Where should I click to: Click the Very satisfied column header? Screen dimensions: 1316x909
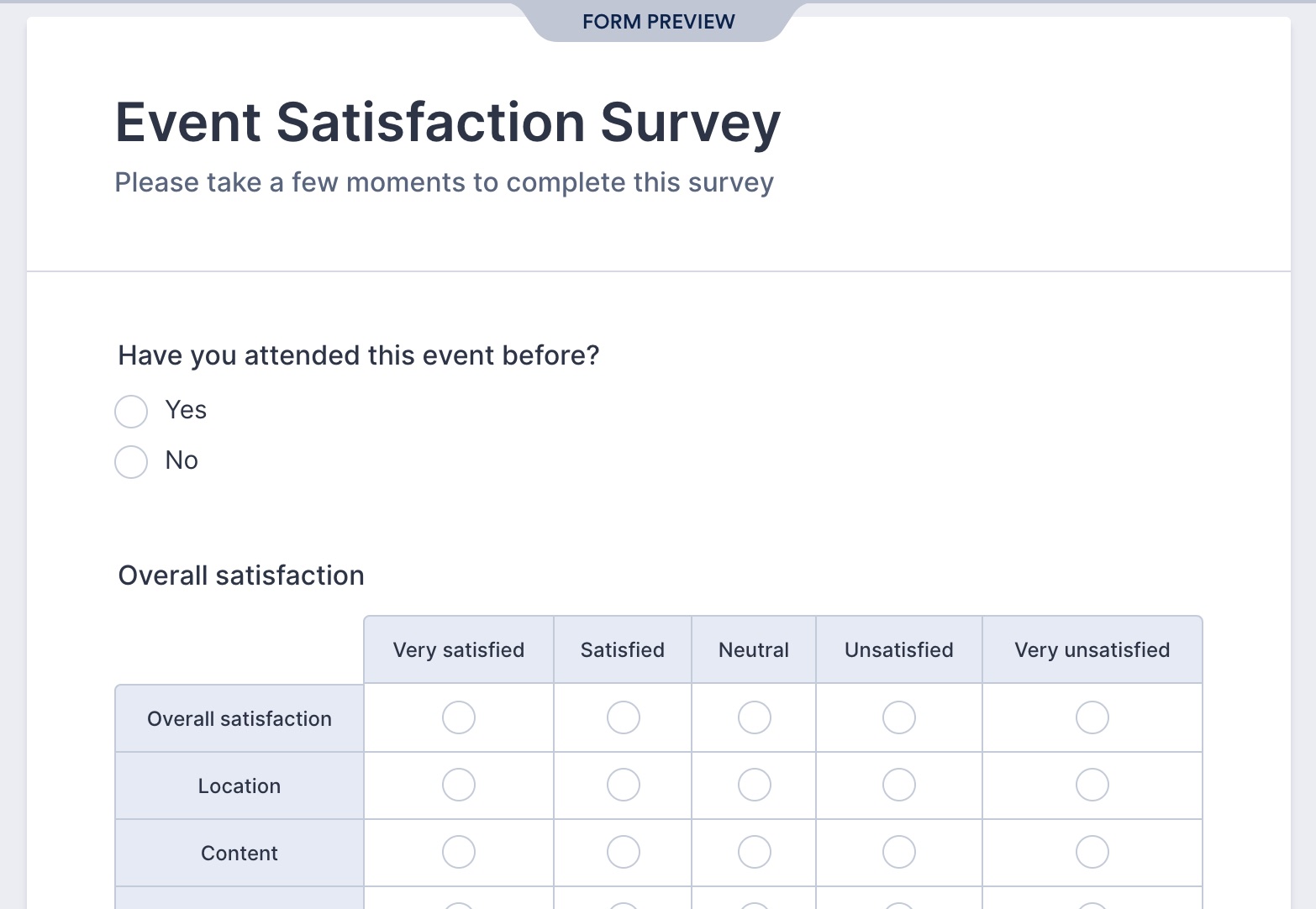pos(459,650)
